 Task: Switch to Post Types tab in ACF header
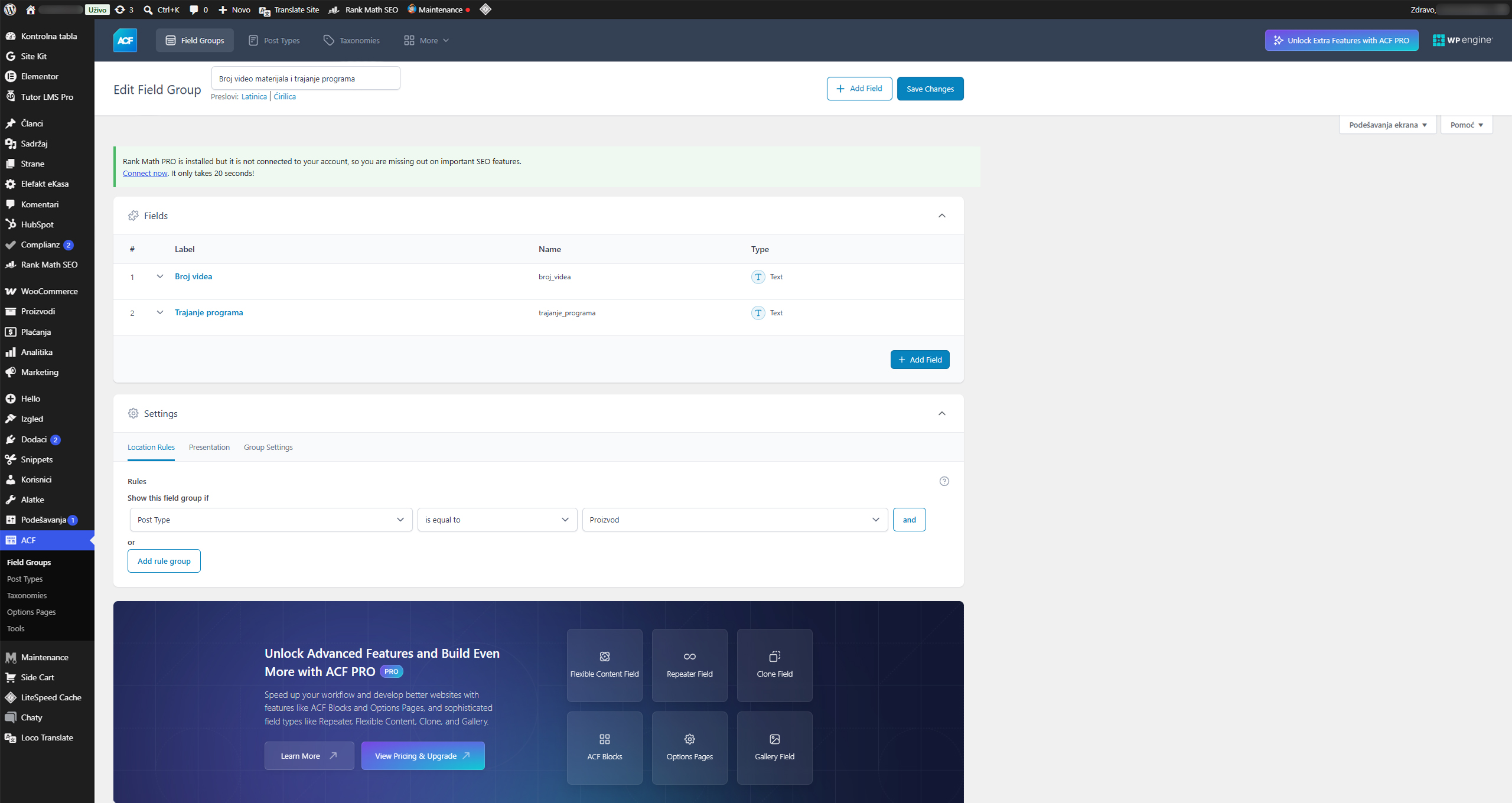pos(274,40)
